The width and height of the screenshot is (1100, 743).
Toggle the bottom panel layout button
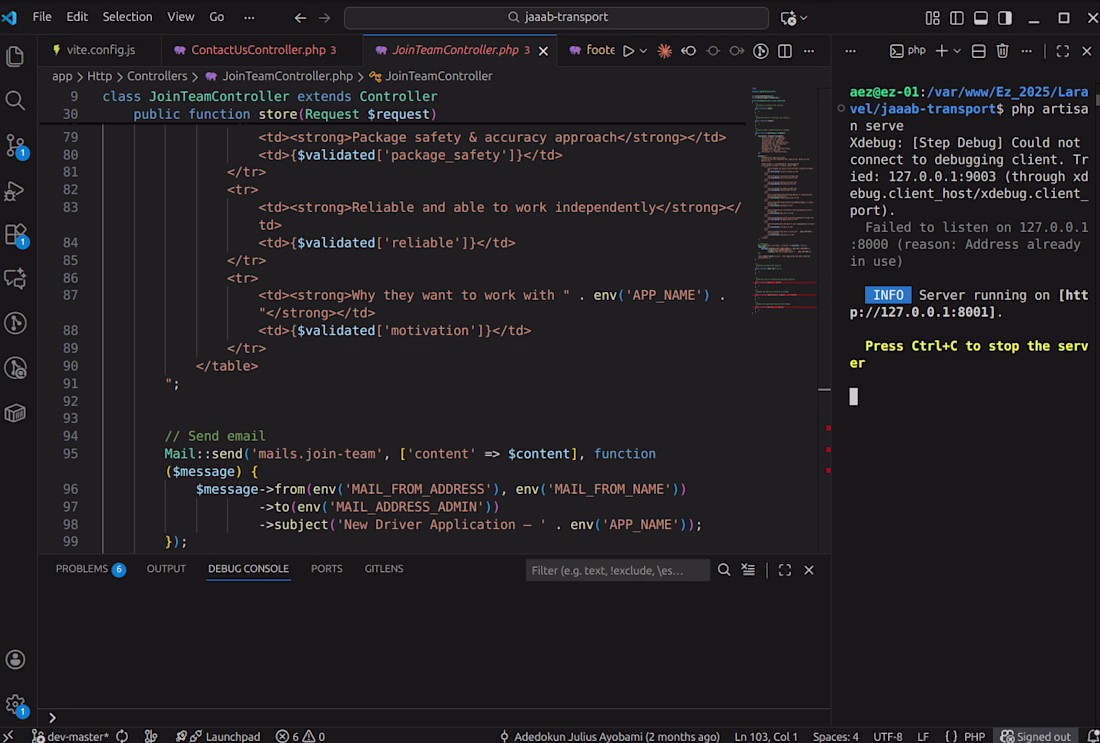(x=981, y=18)
